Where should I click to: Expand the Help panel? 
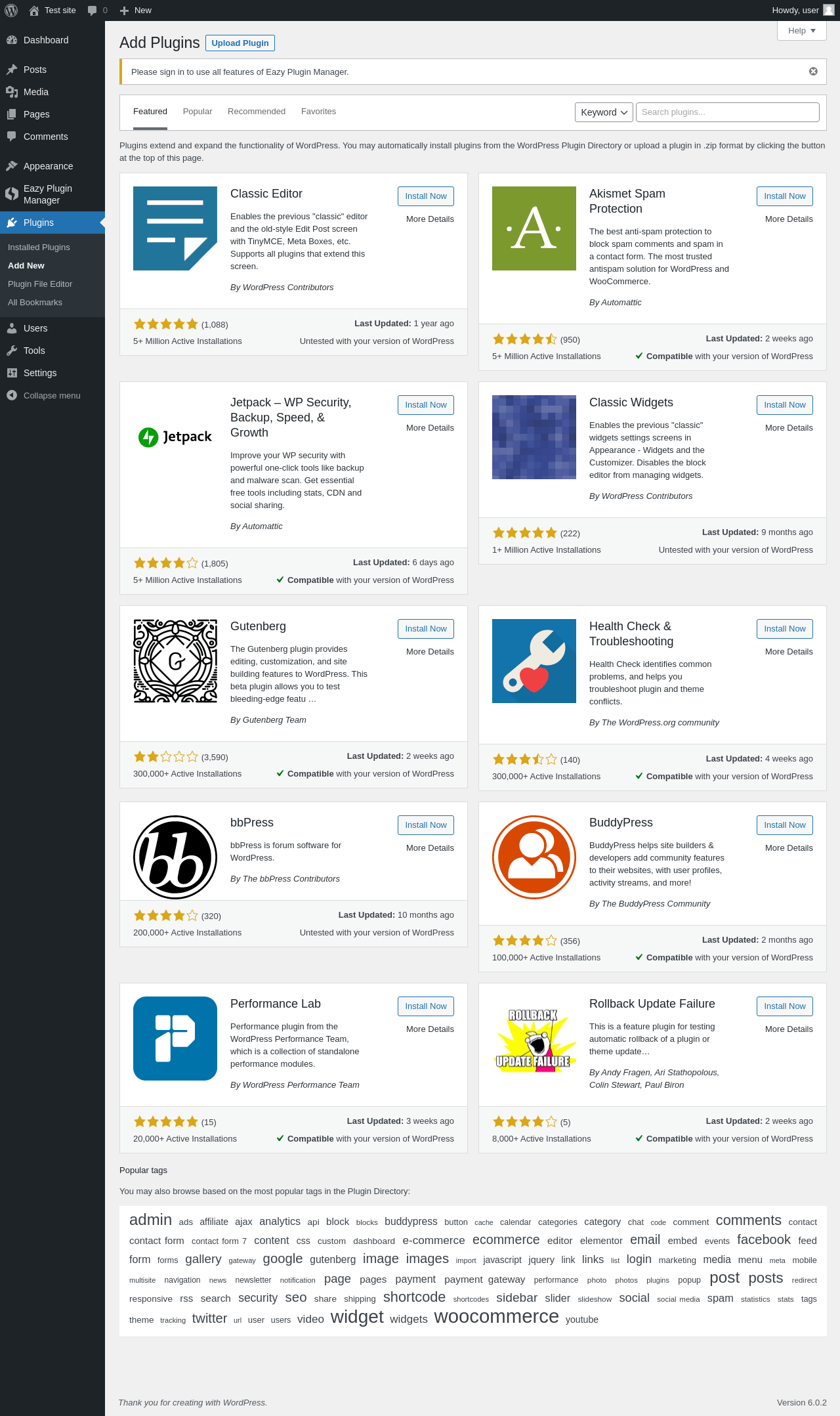(x=802, y=31)
